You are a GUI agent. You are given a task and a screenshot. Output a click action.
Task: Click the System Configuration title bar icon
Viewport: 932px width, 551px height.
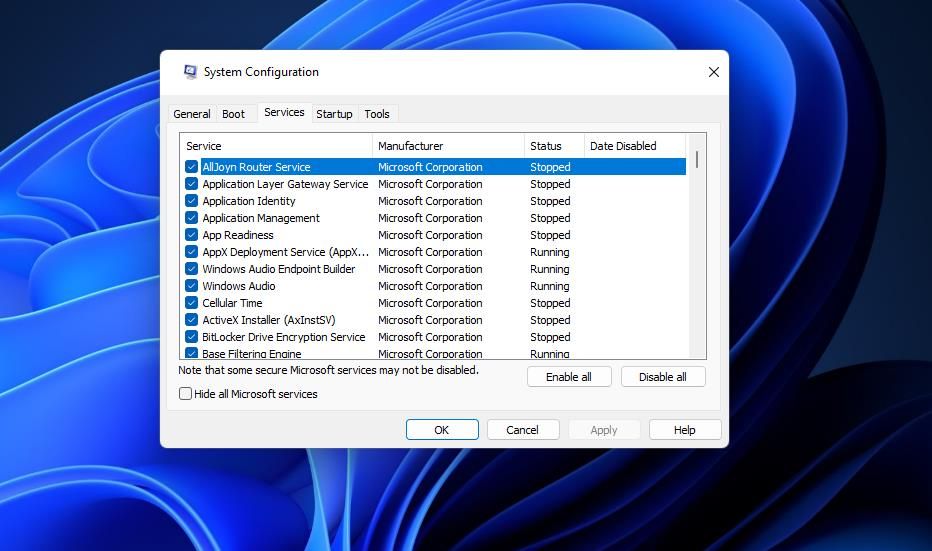click(190, 72)
